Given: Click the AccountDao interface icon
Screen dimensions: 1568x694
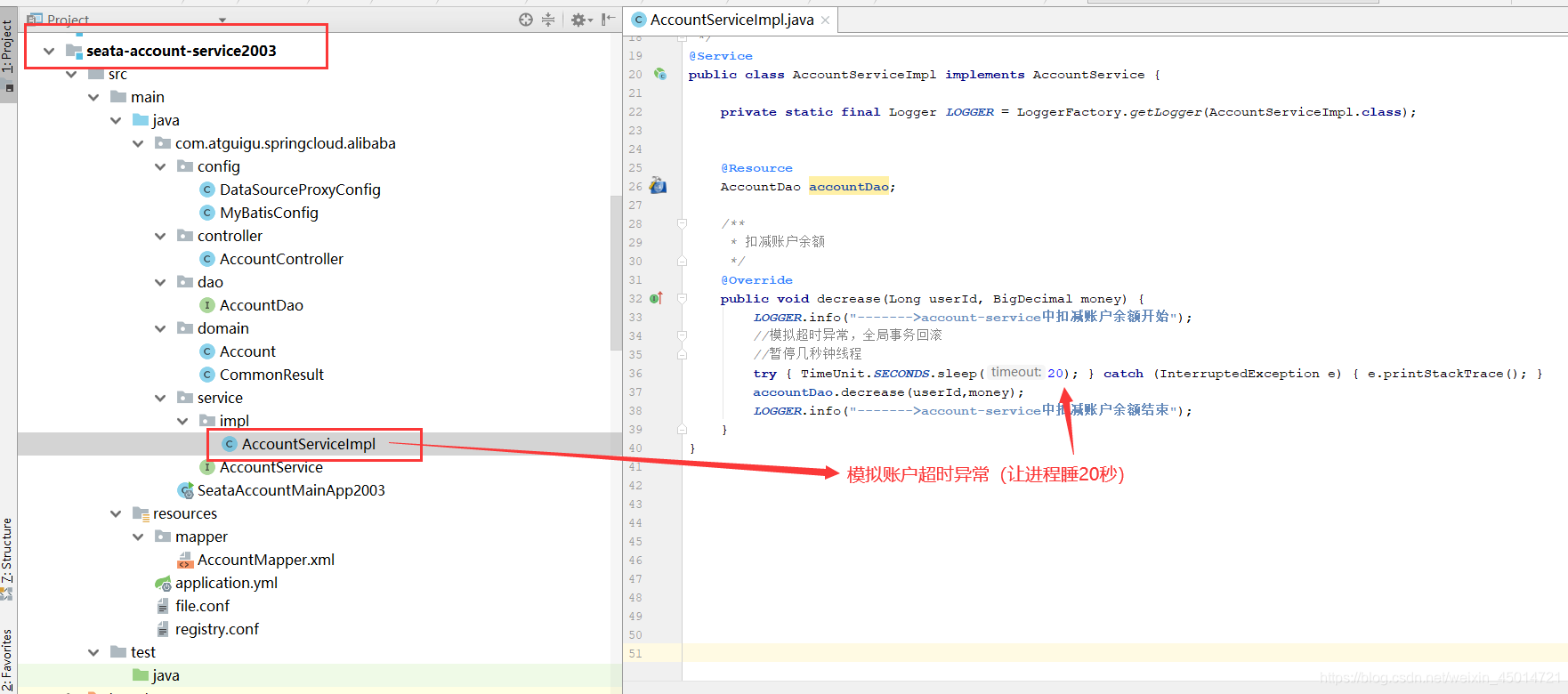Looking at the screenshot, I should [x=207, y=305].
